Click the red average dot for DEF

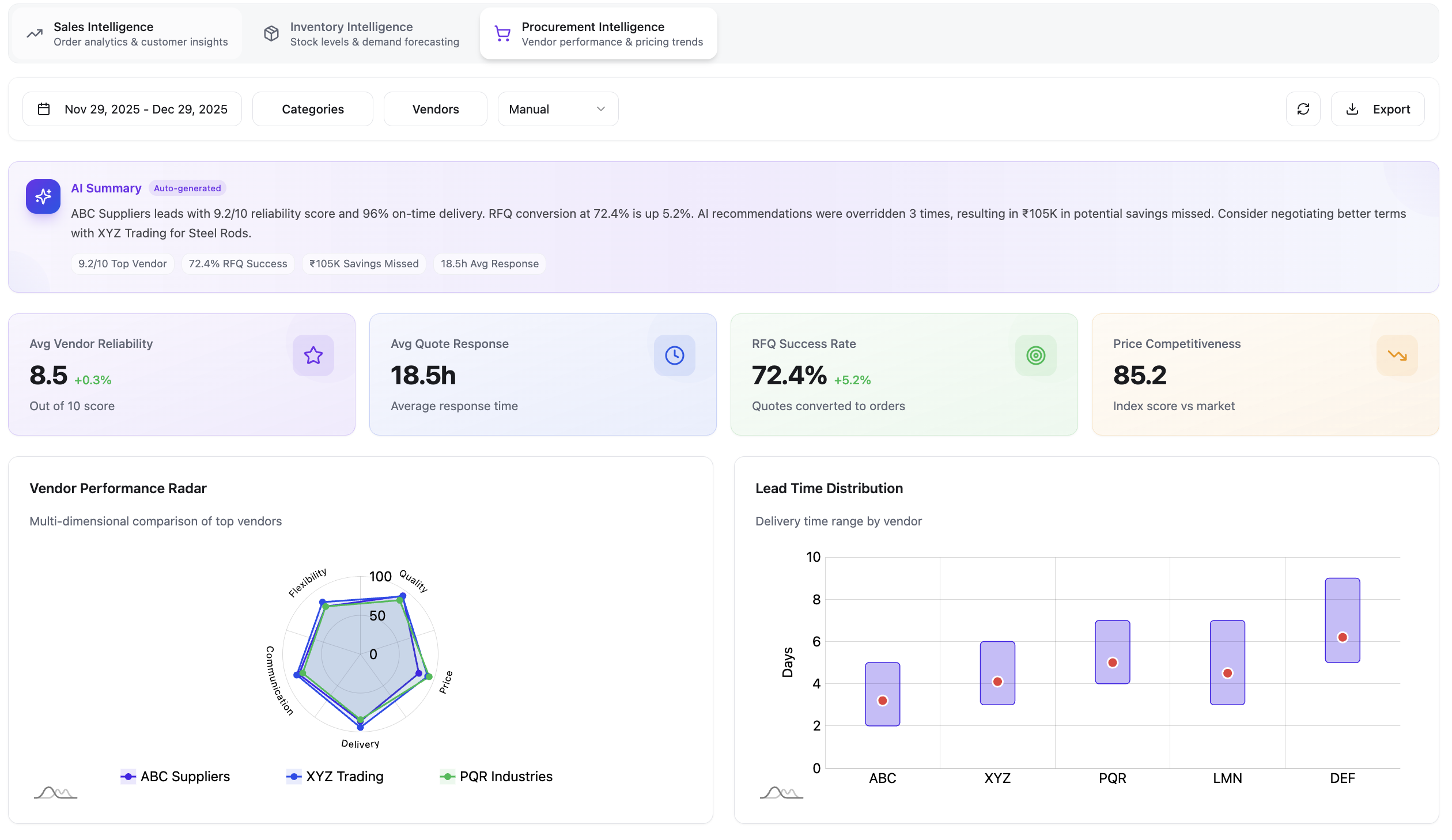[1343, 637]
